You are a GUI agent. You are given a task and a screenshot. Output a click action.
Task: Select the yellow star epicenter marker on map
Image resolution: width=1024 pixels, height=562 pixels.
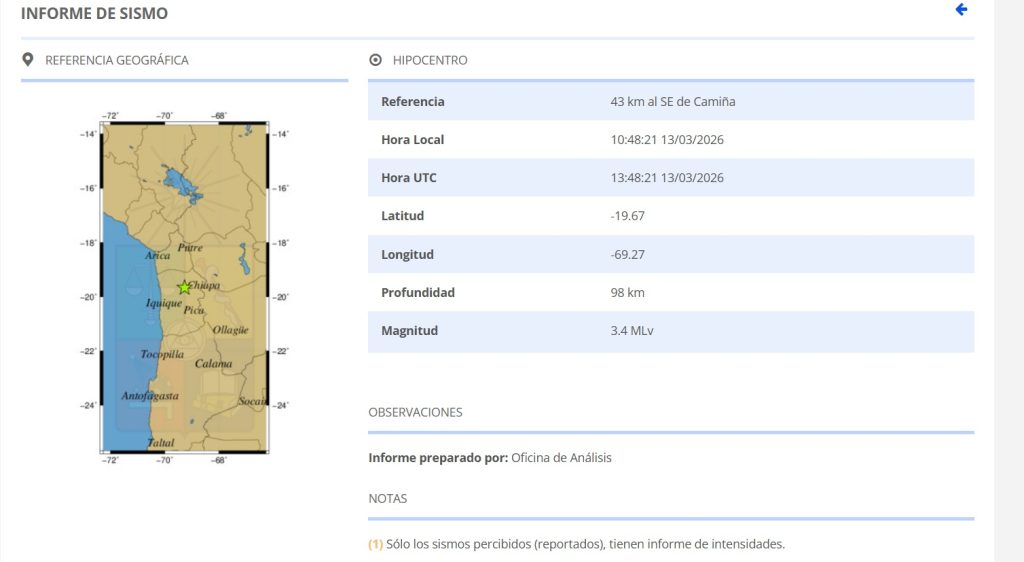pyautogui.click(x=184, y=288)
